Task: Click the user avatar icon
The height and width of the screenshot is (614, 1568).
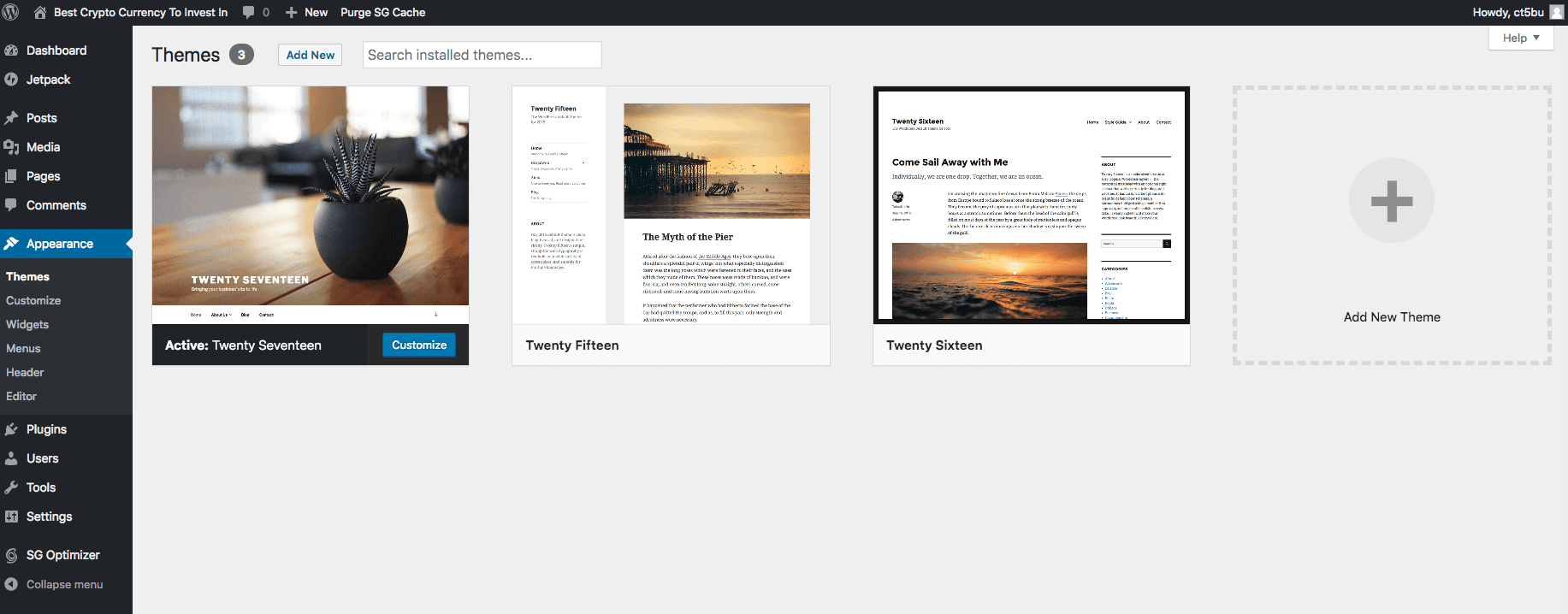Action: pyautogui.click(x=1557, y=12)
